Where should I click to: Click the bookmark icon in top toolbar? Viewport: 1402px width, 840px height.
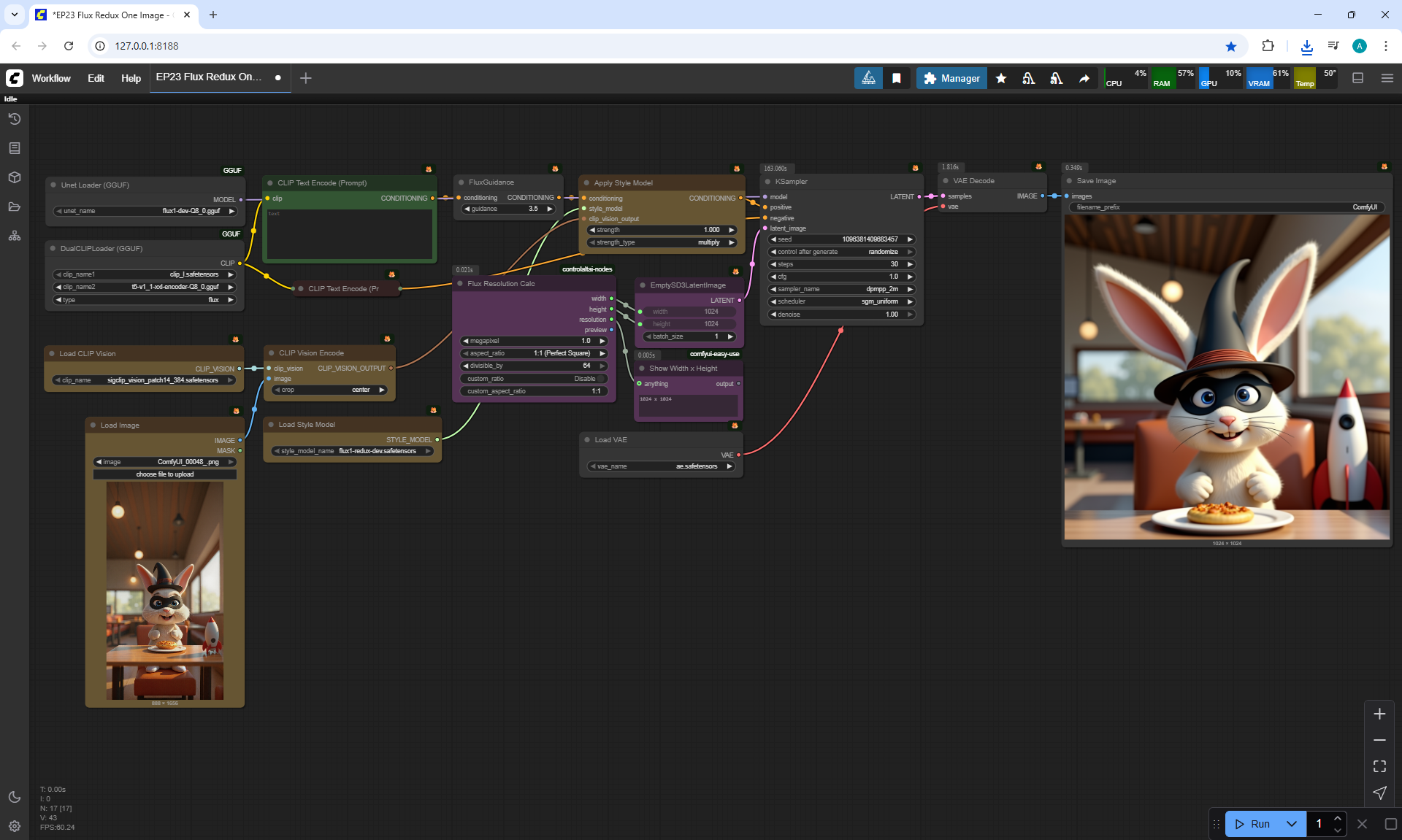[x=897, y=78]
